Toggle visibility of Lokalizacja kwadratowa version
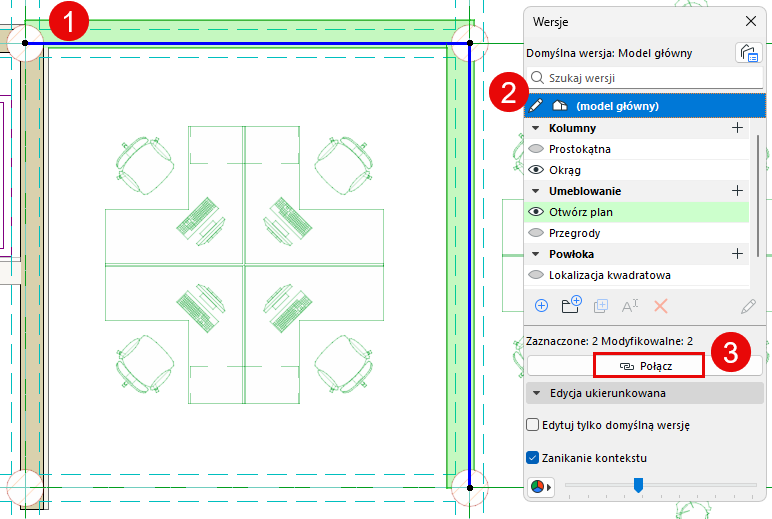 (x=536, y=275)
